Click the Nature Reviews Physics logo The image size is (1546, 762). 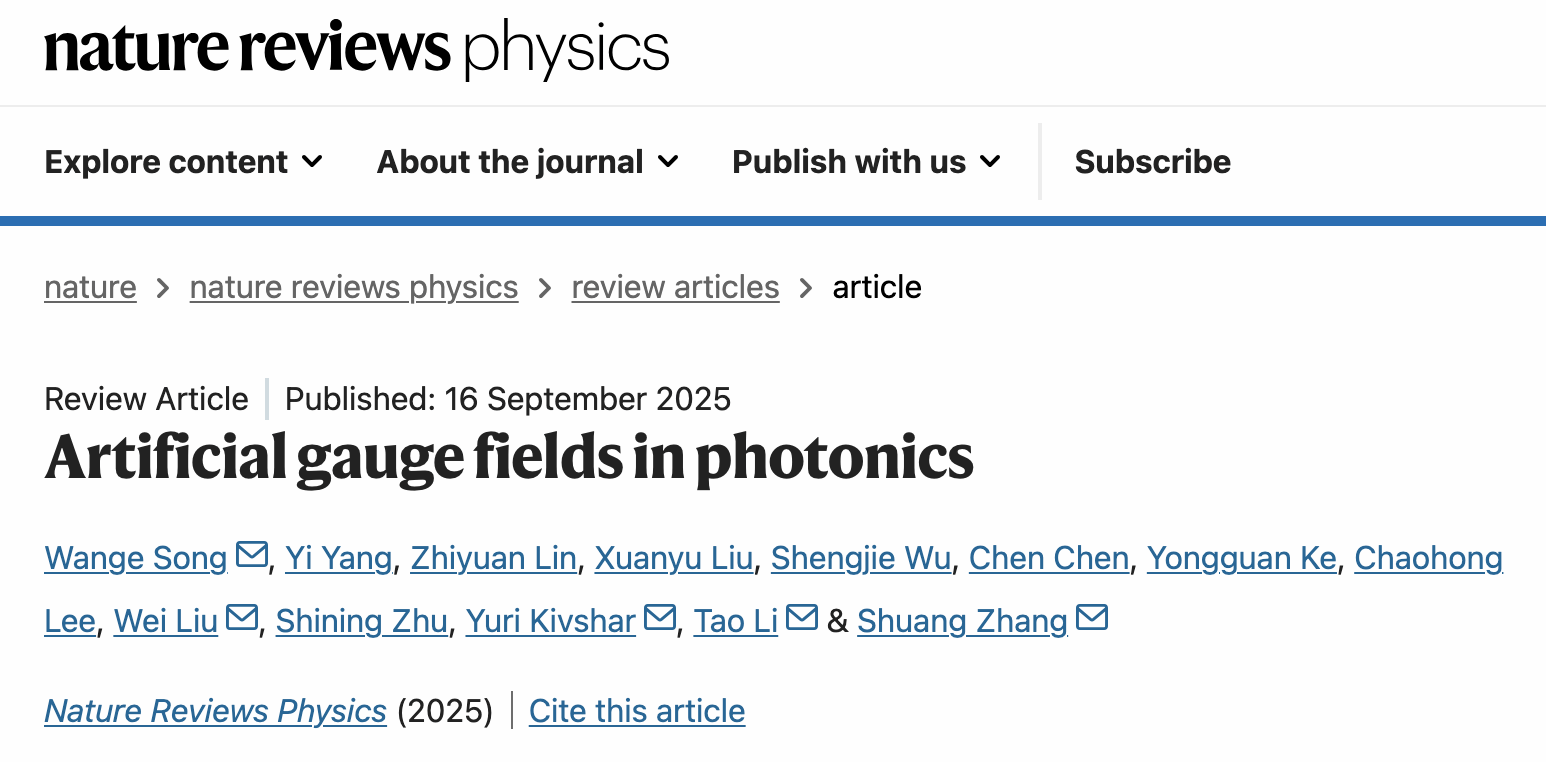[x=356, y=50]
